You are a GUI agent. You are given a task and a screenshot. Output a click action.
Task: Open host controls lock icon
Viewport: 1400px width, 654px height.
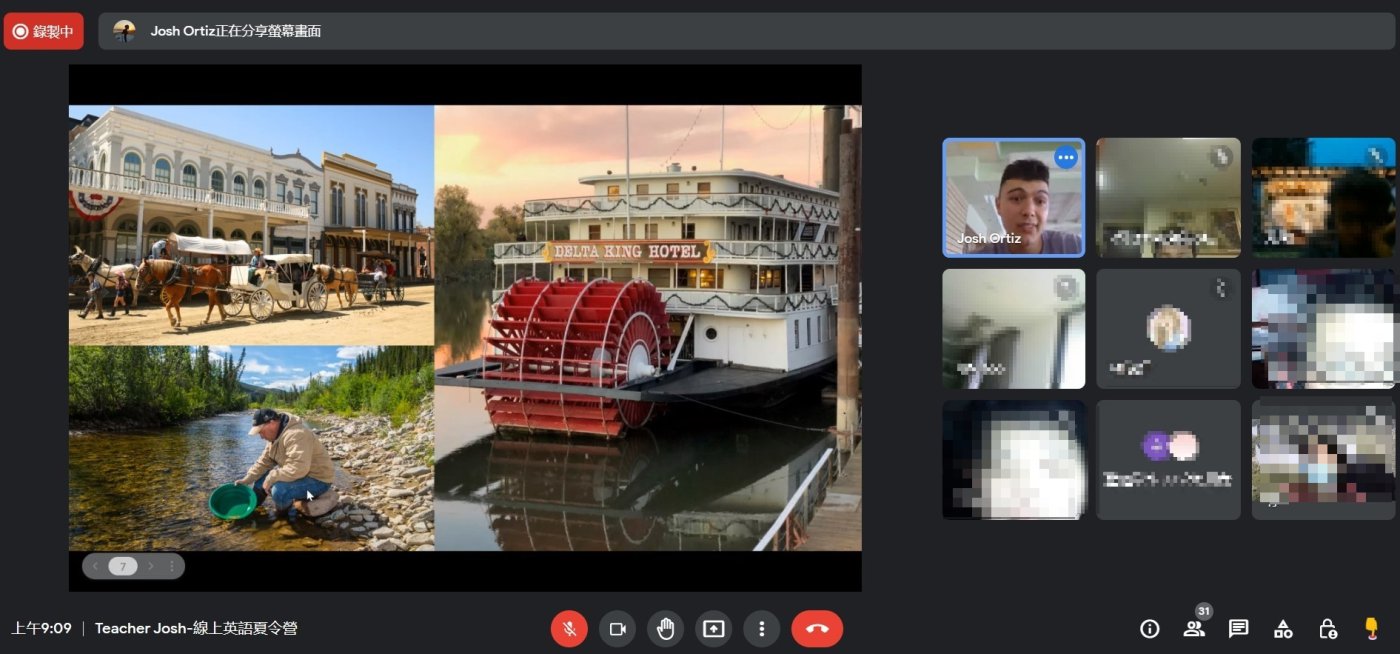click(x=1327, y=629)
